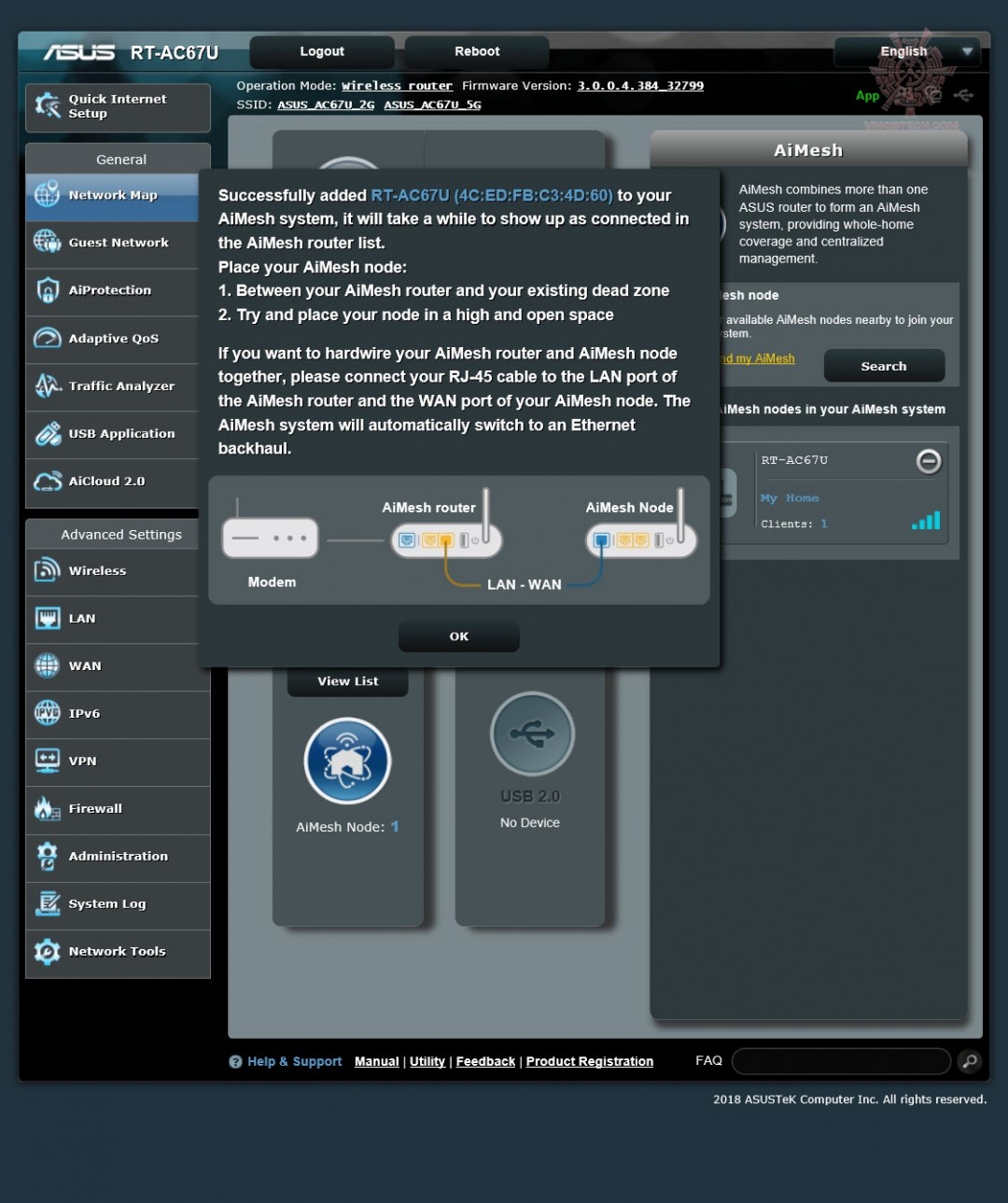Open the Utility link

pos(427,1061)
